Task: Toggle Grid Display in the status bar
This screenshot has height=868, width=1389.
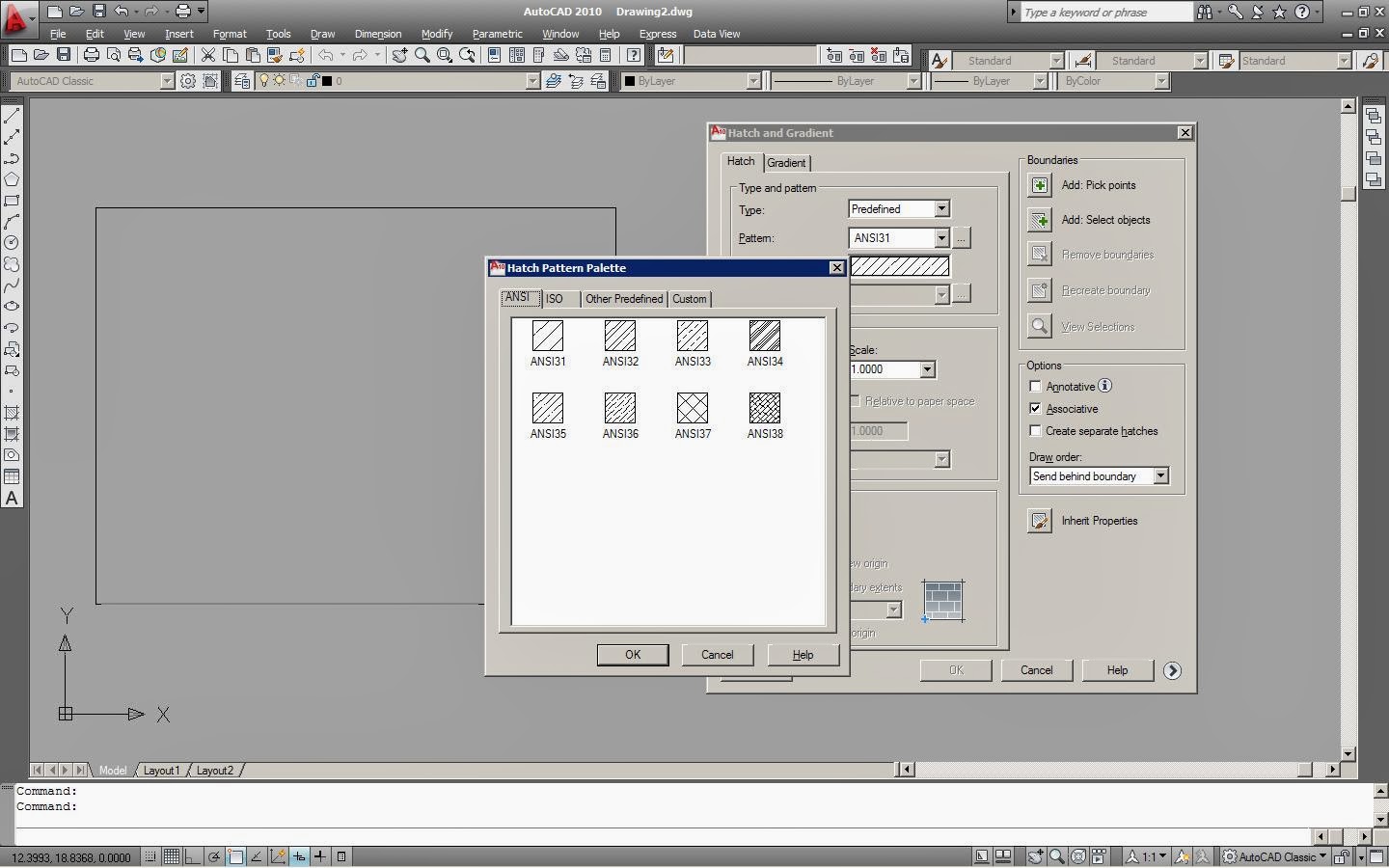Action: click(x=172, y=856)
